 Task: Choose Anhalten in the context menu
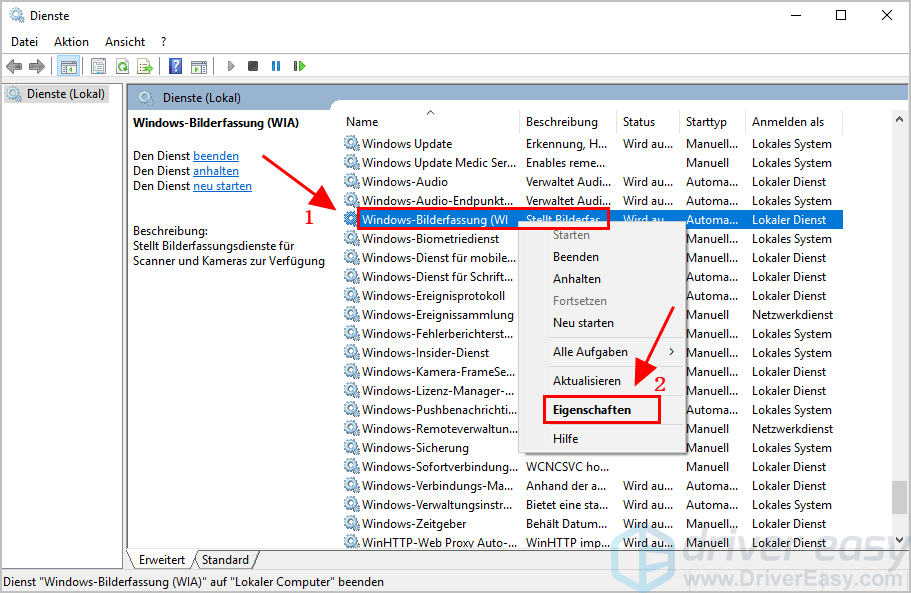point(601,279)
